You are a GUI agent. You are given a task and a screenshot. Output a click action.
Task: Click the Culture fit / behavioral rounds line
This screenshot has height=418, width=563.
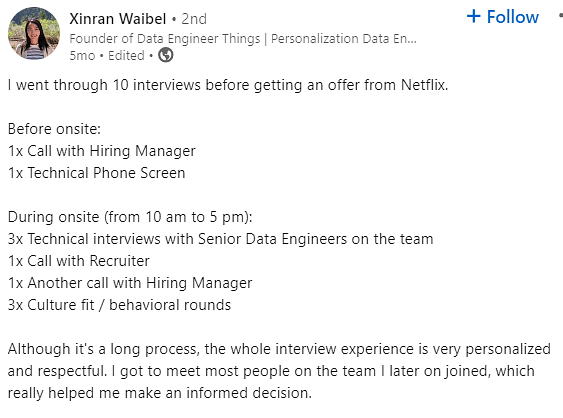coord(119,305)
